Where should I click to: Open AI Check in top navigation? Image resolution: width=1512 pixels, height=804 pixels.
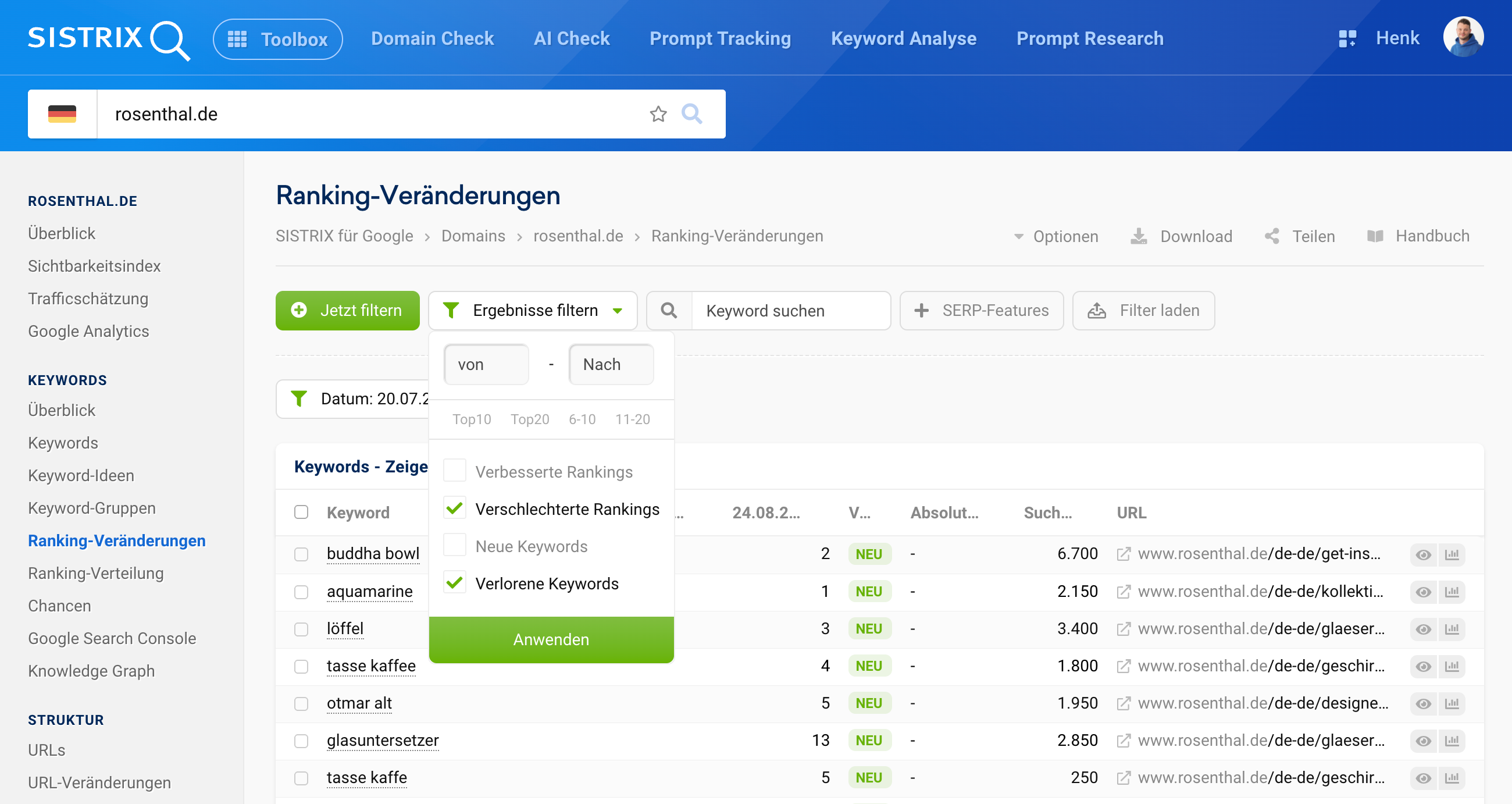pos(572,39)
